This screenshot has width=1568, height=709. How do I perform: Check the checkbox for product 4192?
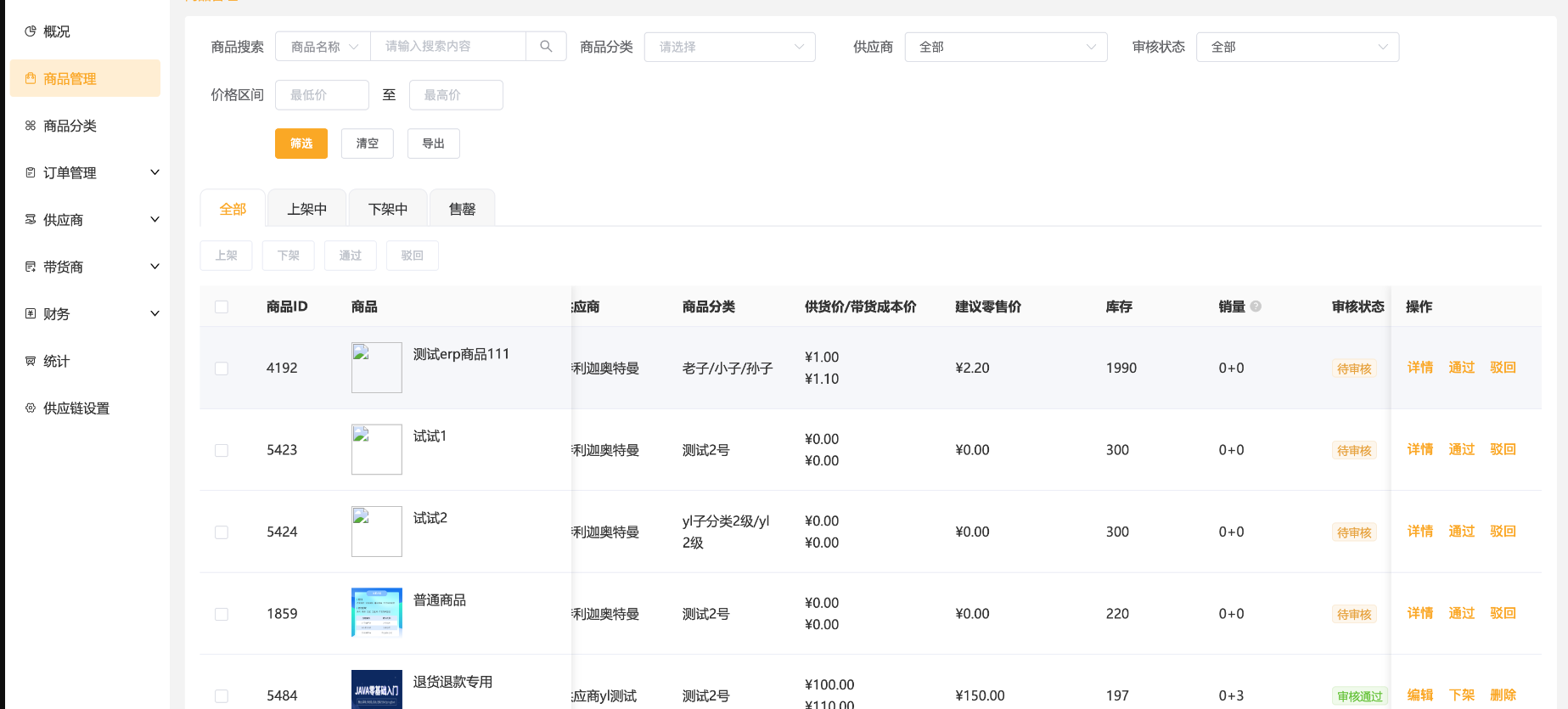pos(222,369)
